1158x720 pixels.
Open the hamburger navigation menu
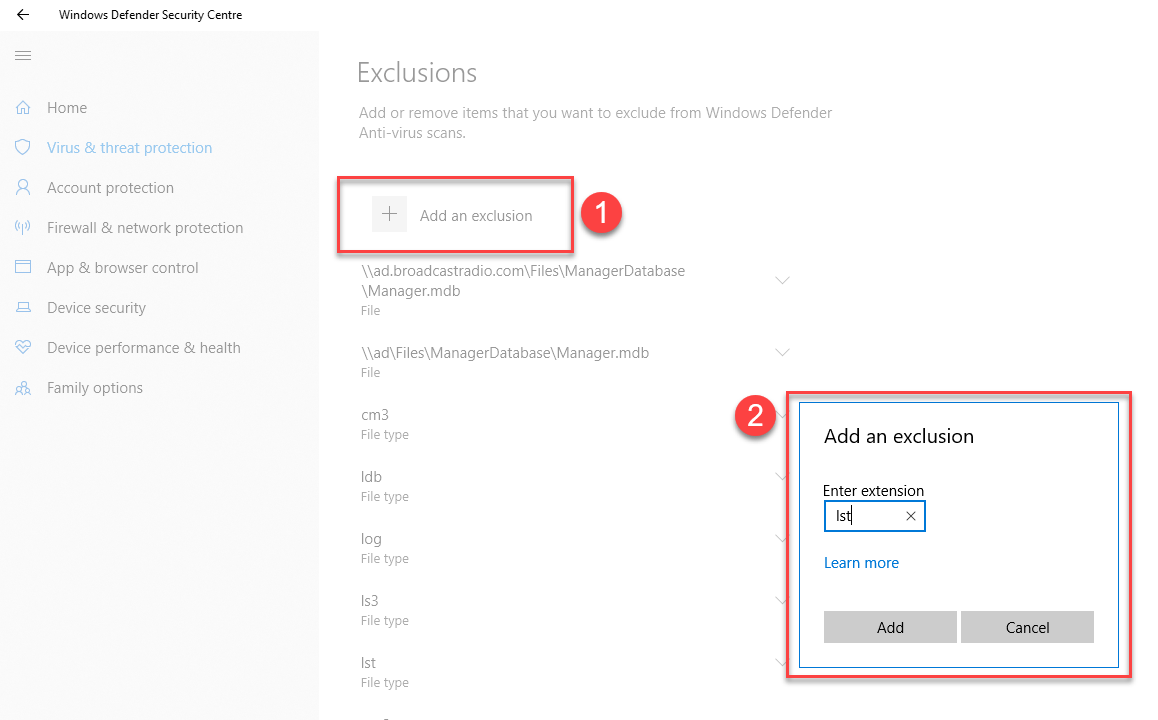(23, 55)
